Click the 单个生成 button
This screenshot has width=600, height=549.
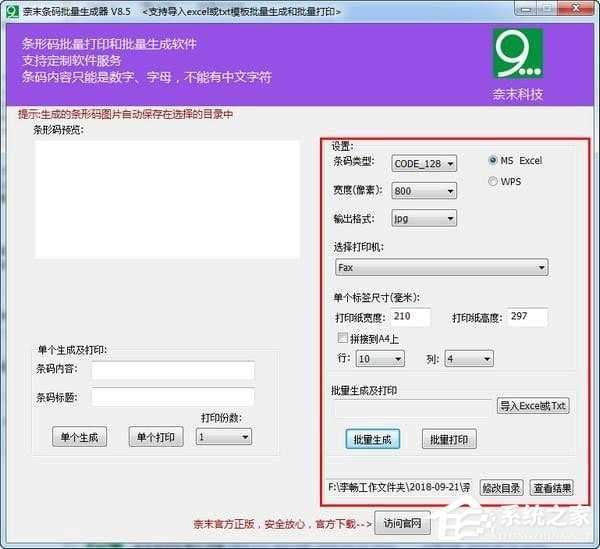(x=80, y=437)
